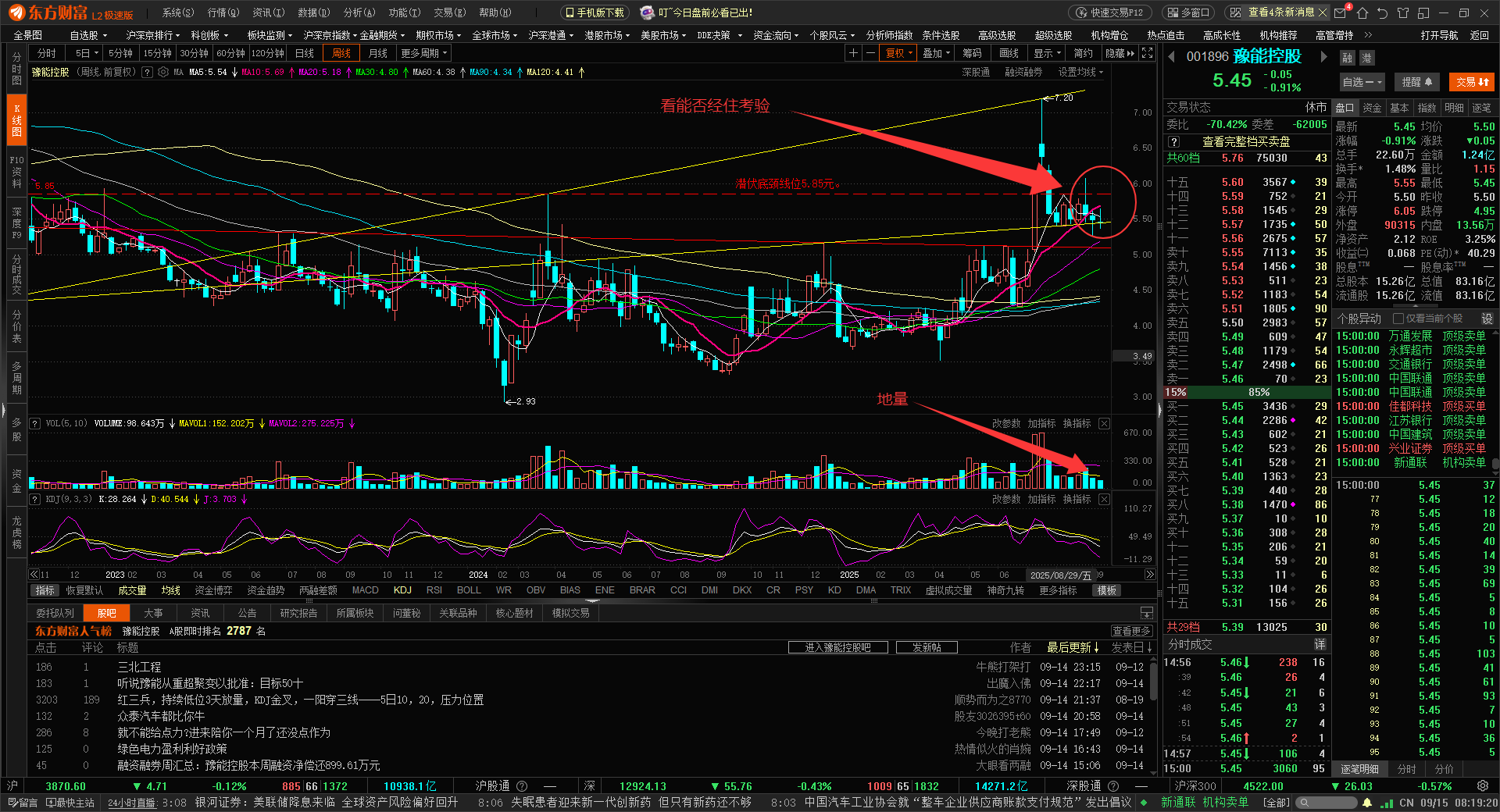Viewport: 1500px width, 812px height.
Task: Tick the 仅看当前个股 checkbox
Action: click(x=1398, y=319)
